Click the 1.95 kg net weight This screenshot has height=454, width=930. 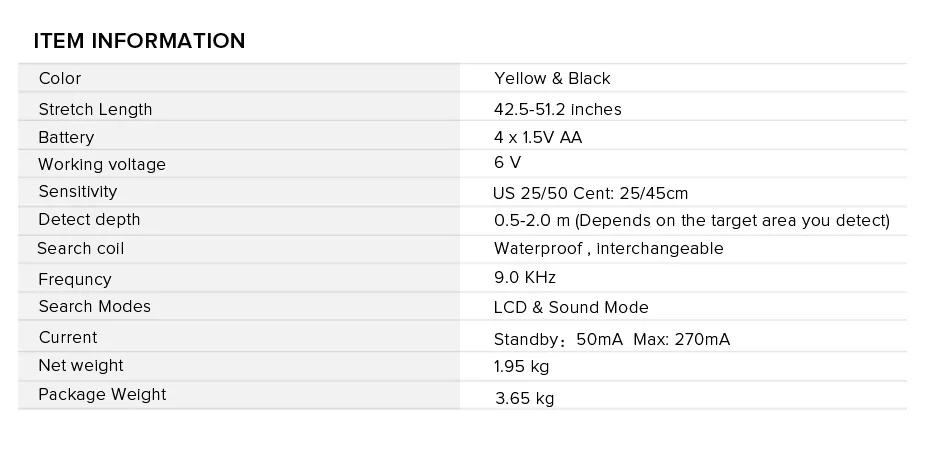[521, 367]
